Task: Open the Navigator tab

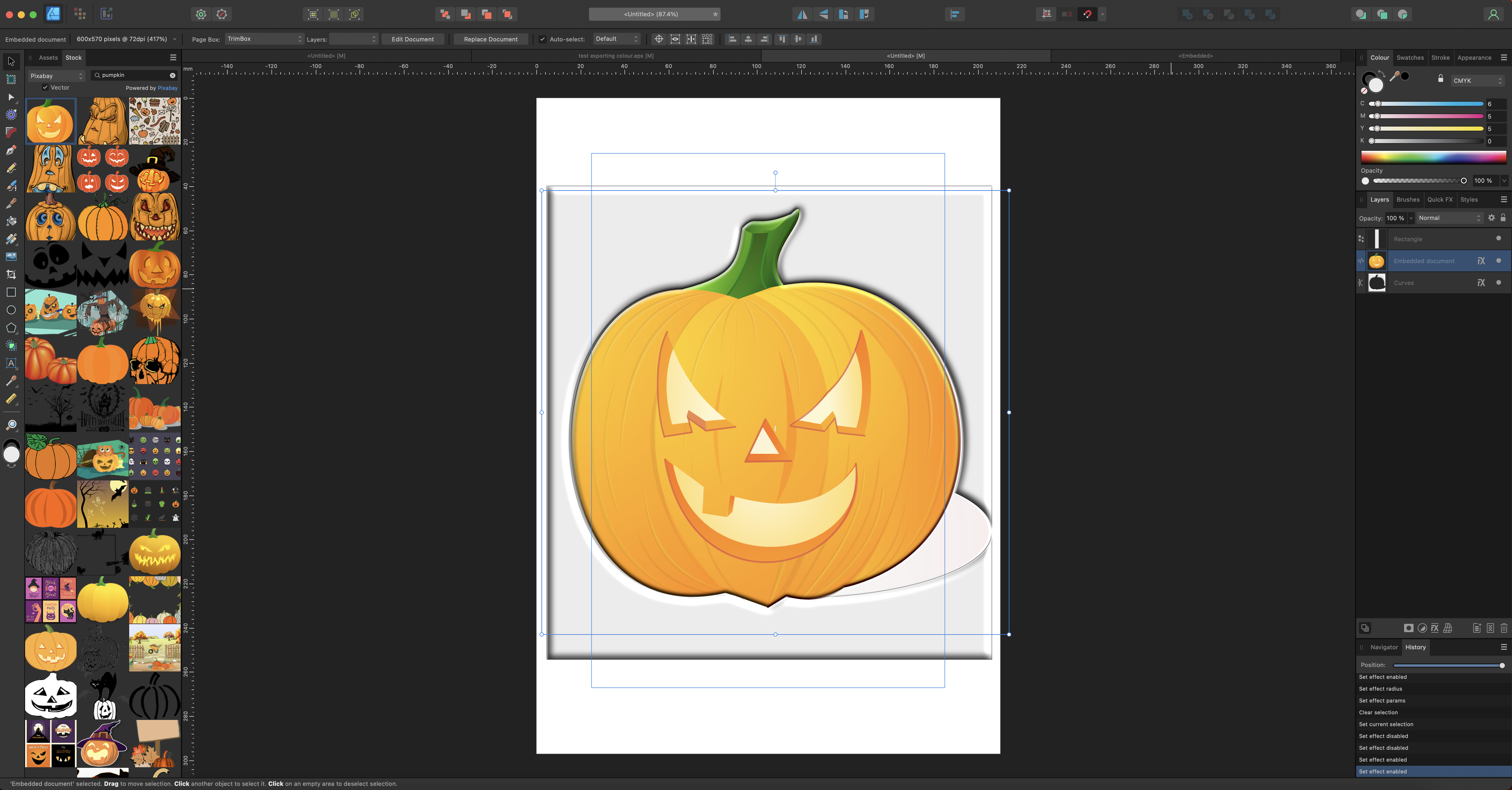Action: coord(1383,647)
